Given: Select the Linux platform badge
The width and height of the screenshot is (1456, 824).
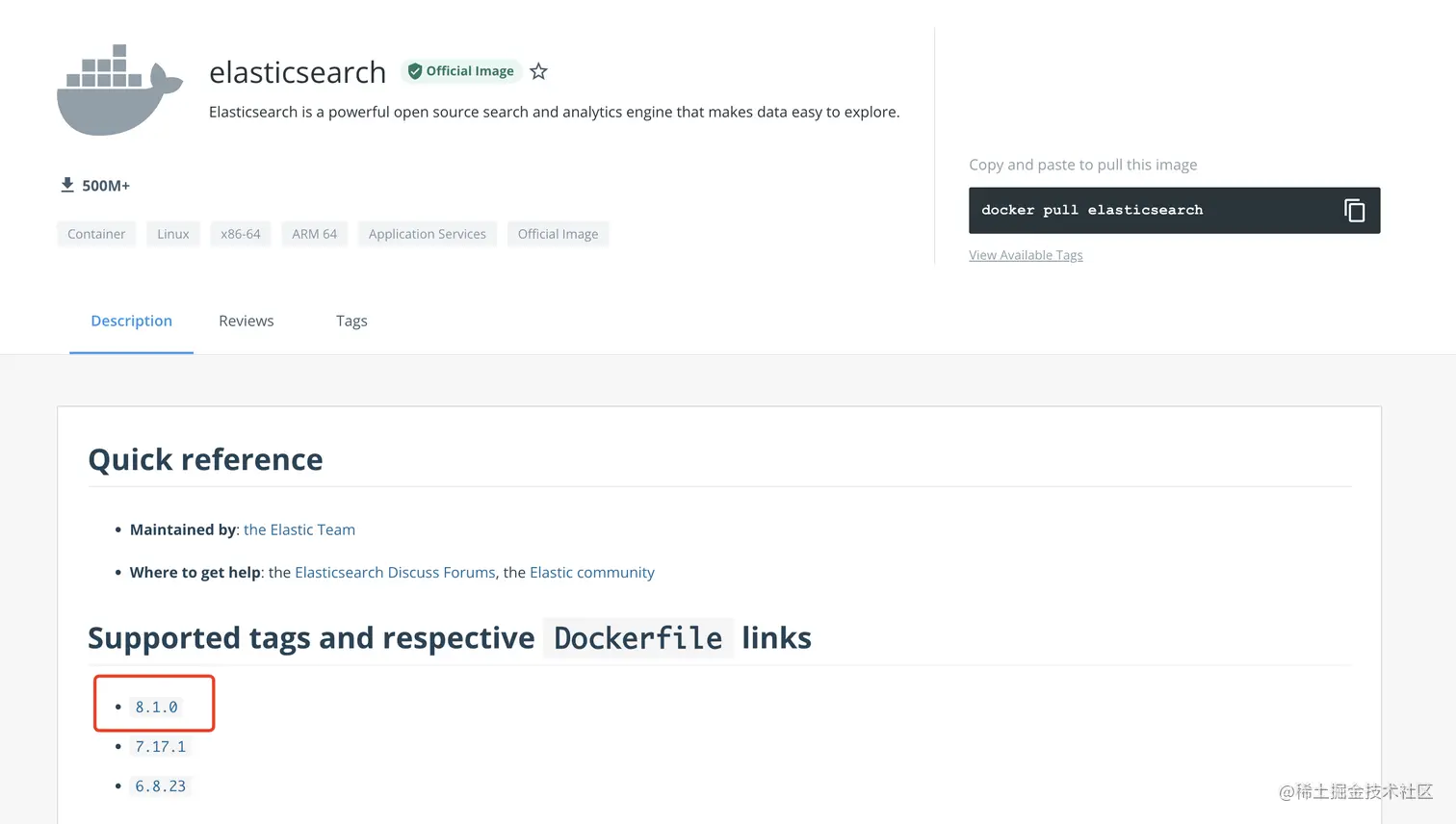Looking at the screenshot, I should [x=172, y=233].
